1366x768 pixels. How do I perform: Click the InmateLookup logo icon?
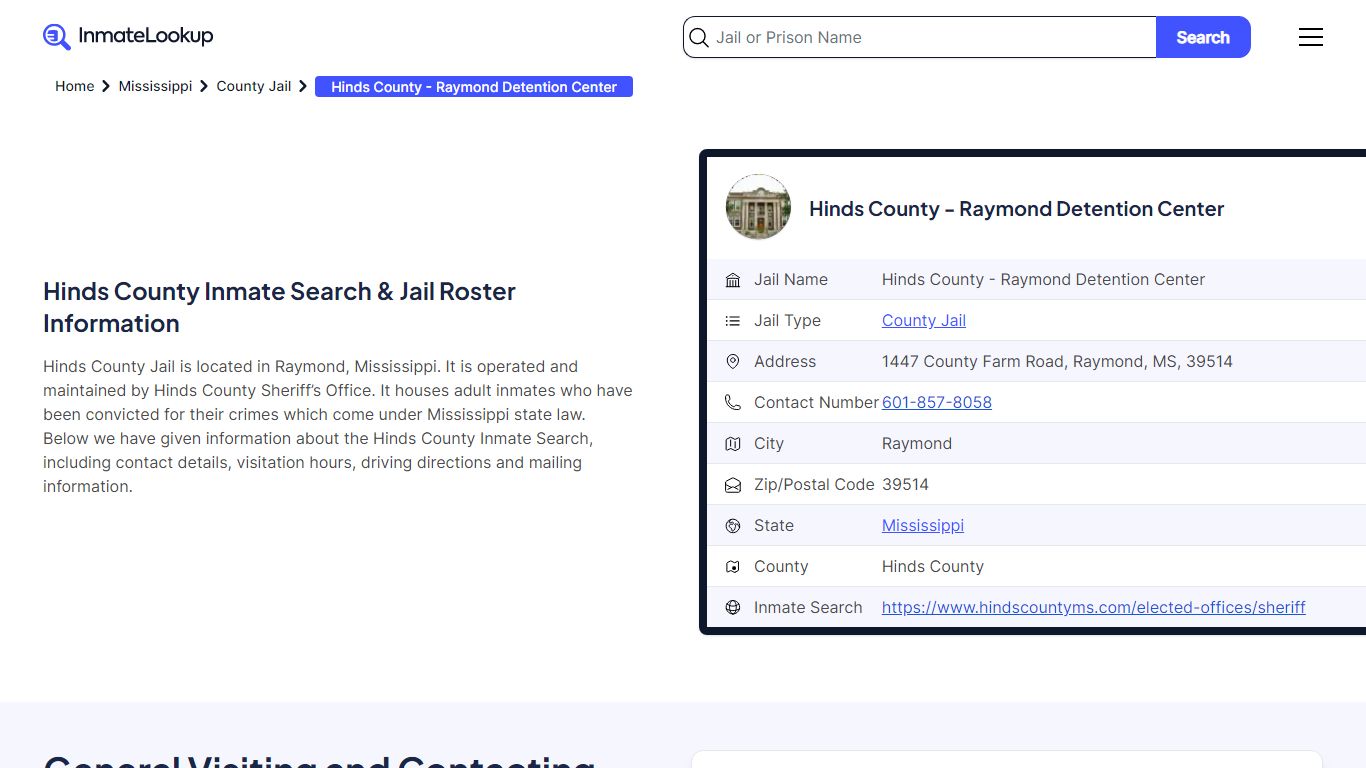click(57, 37)
